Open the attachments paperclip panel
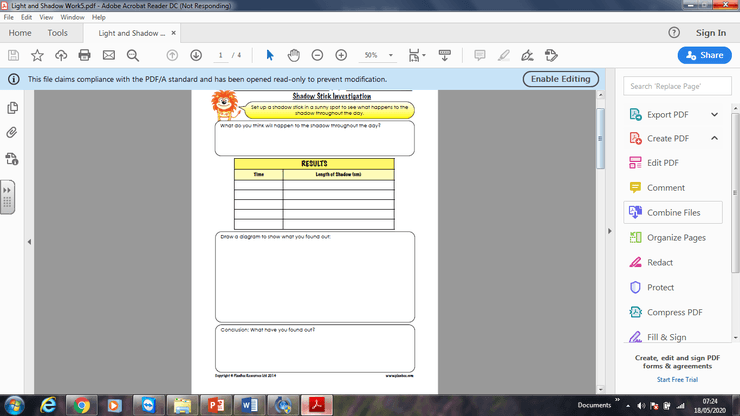The height and width of the screenshot is (416, 740). (12, 132)
